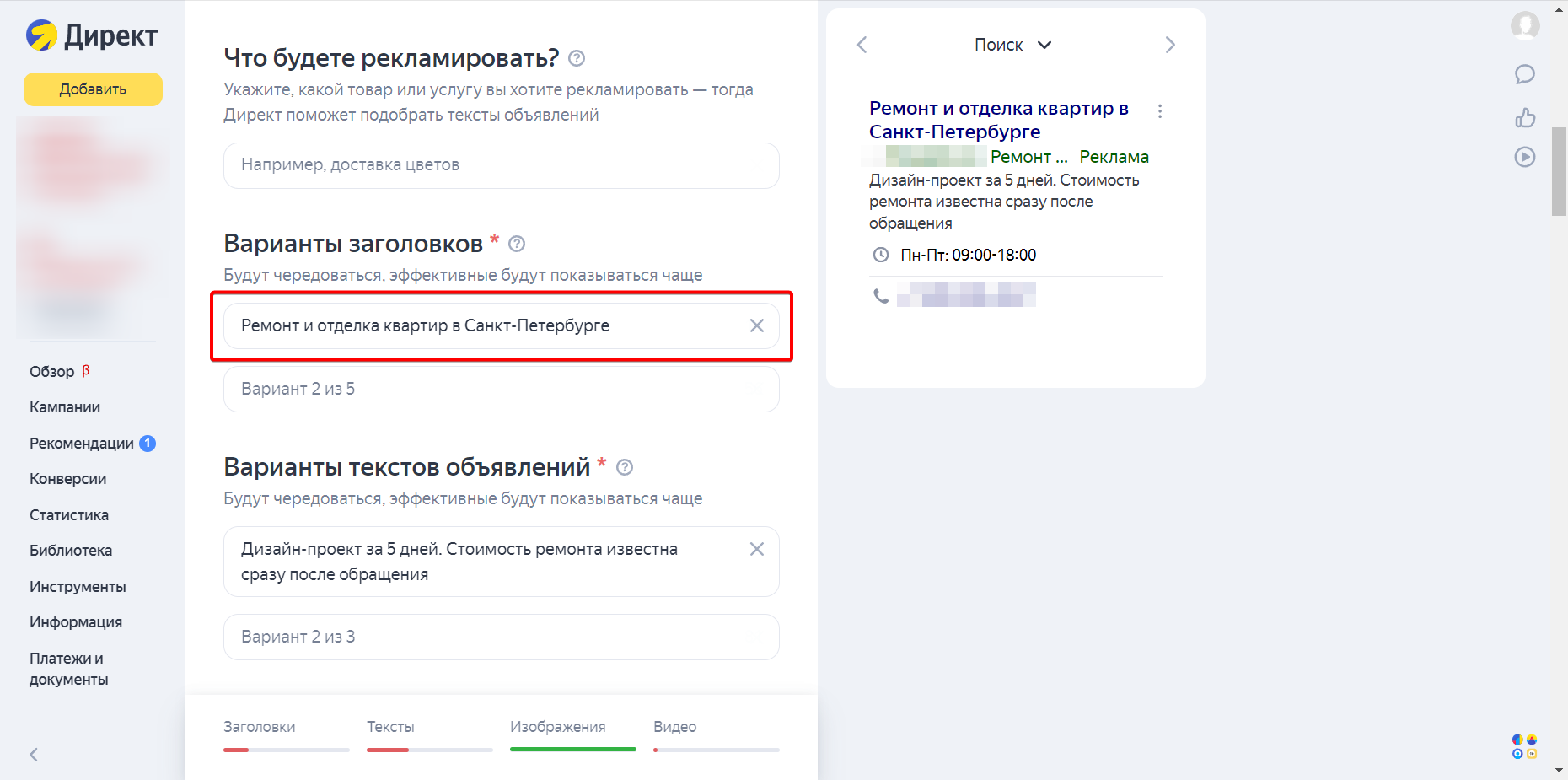Open help tooltip next to "Что будете рекламировать?"
Screen dimensions: 1568x780
coord(577,58)
